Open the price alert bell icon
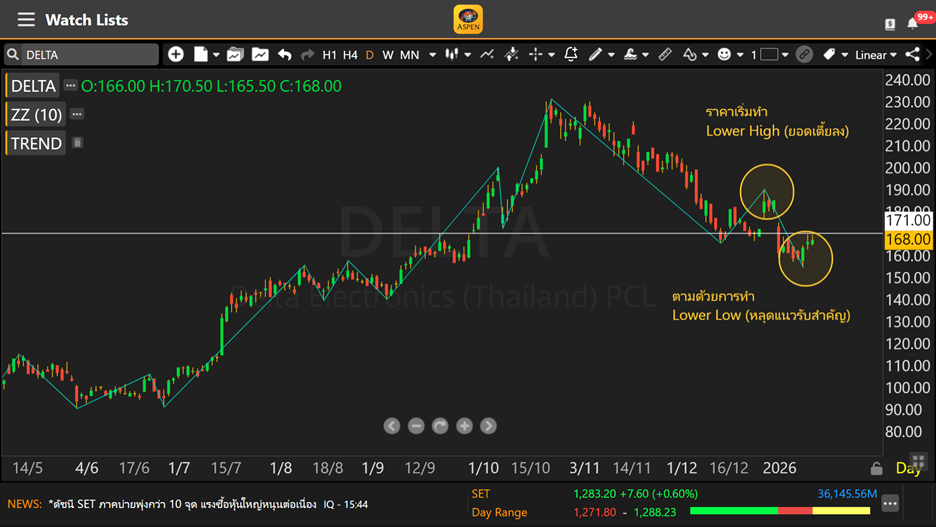 (571, 55)
